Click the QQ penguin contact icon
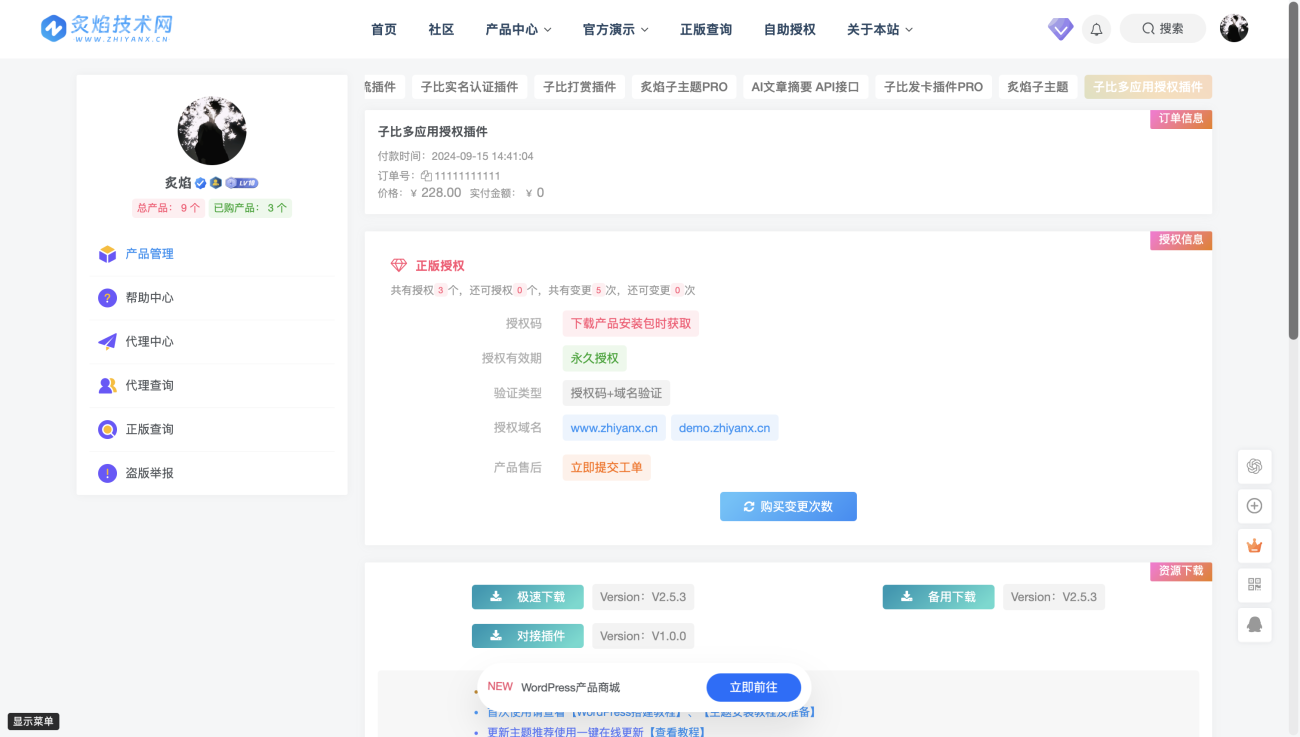Image resolution: width=1300 pixels, height=737 pixels. pos(1254,625)
